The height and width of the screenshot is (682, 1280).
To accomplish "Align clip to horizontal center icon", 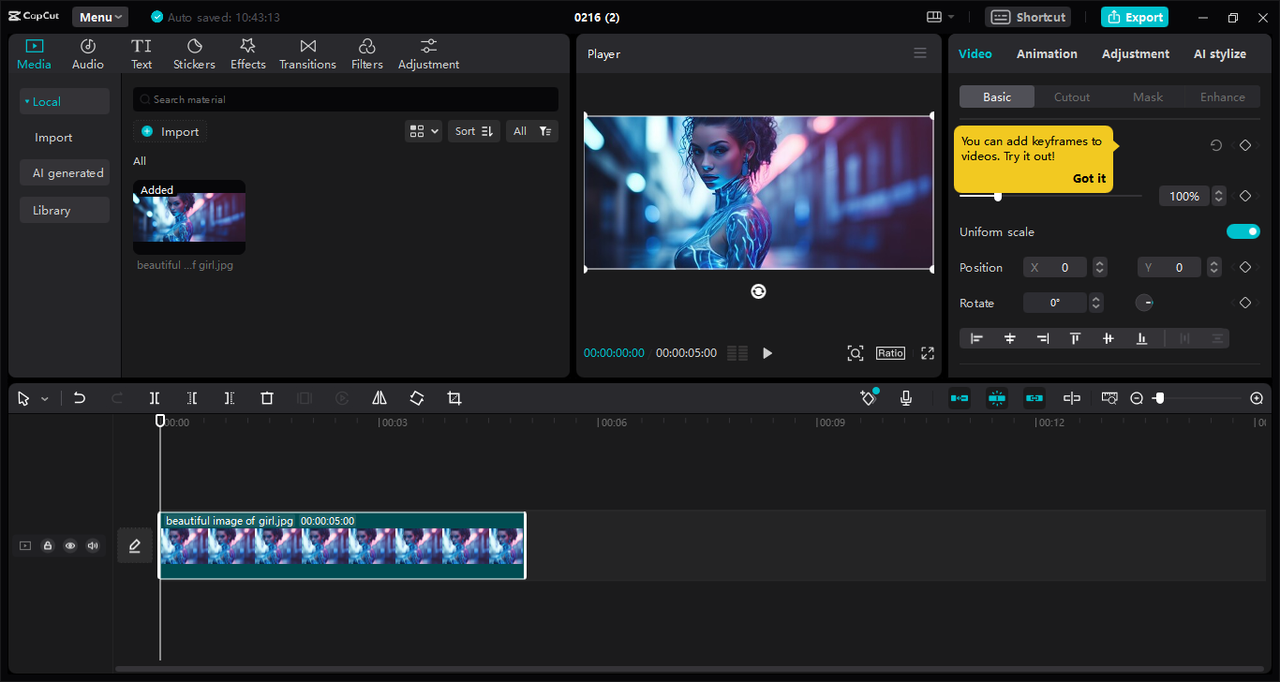I will point(1010,338).
